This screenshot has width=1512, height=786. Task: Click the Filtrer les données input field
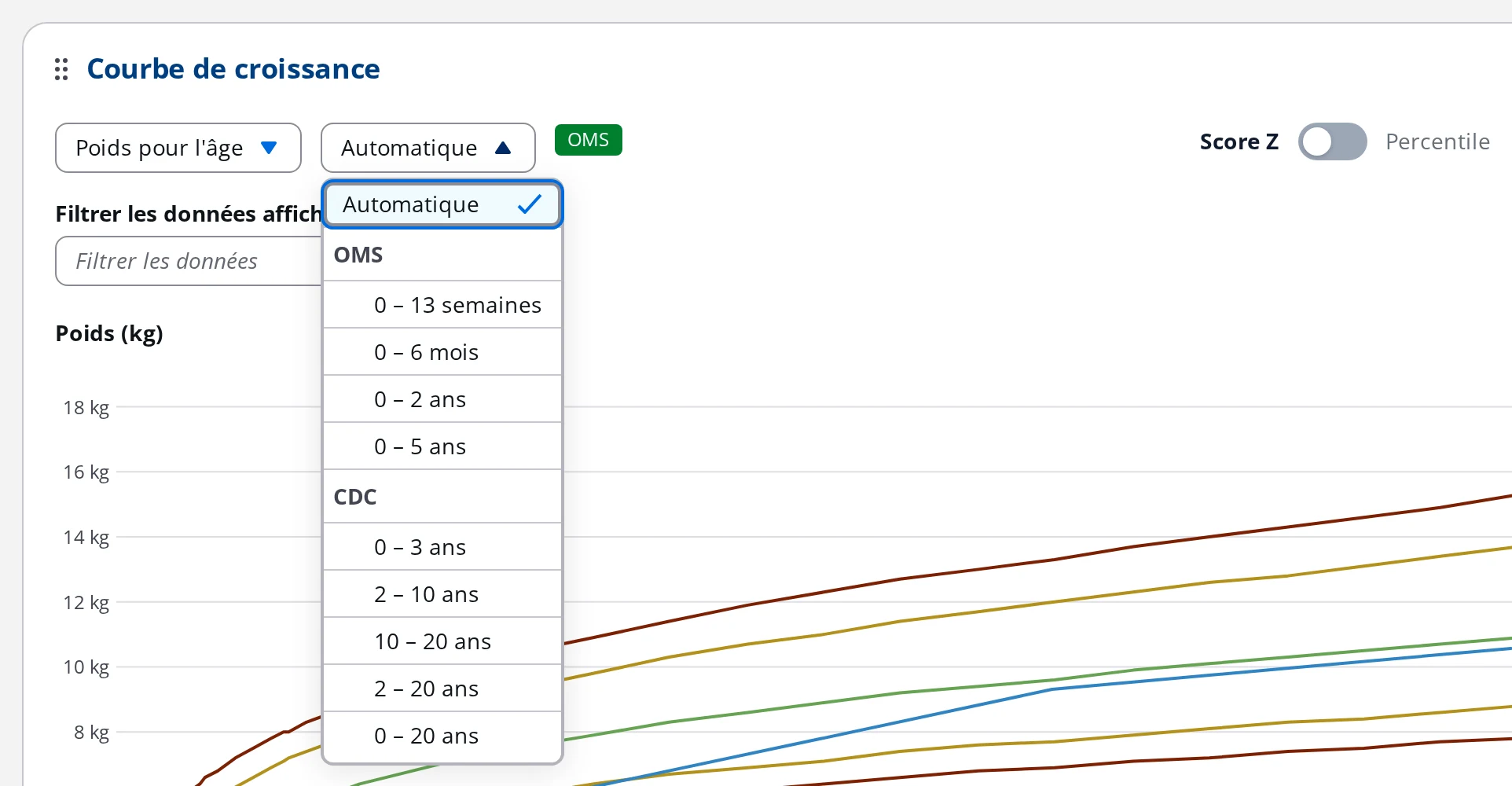pos(189,261)
